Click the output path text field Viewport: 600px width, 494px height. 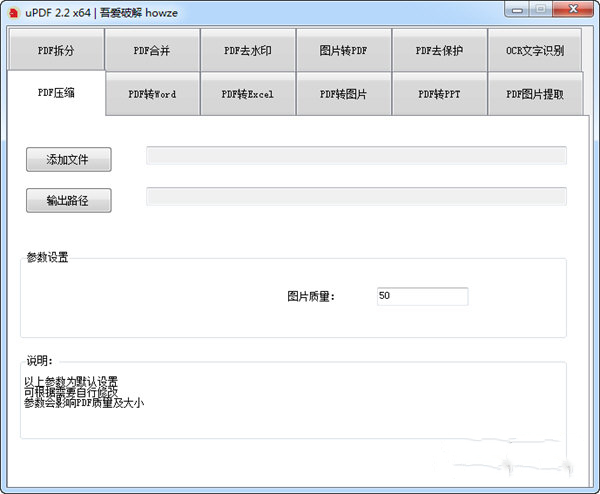coord(356,196)
